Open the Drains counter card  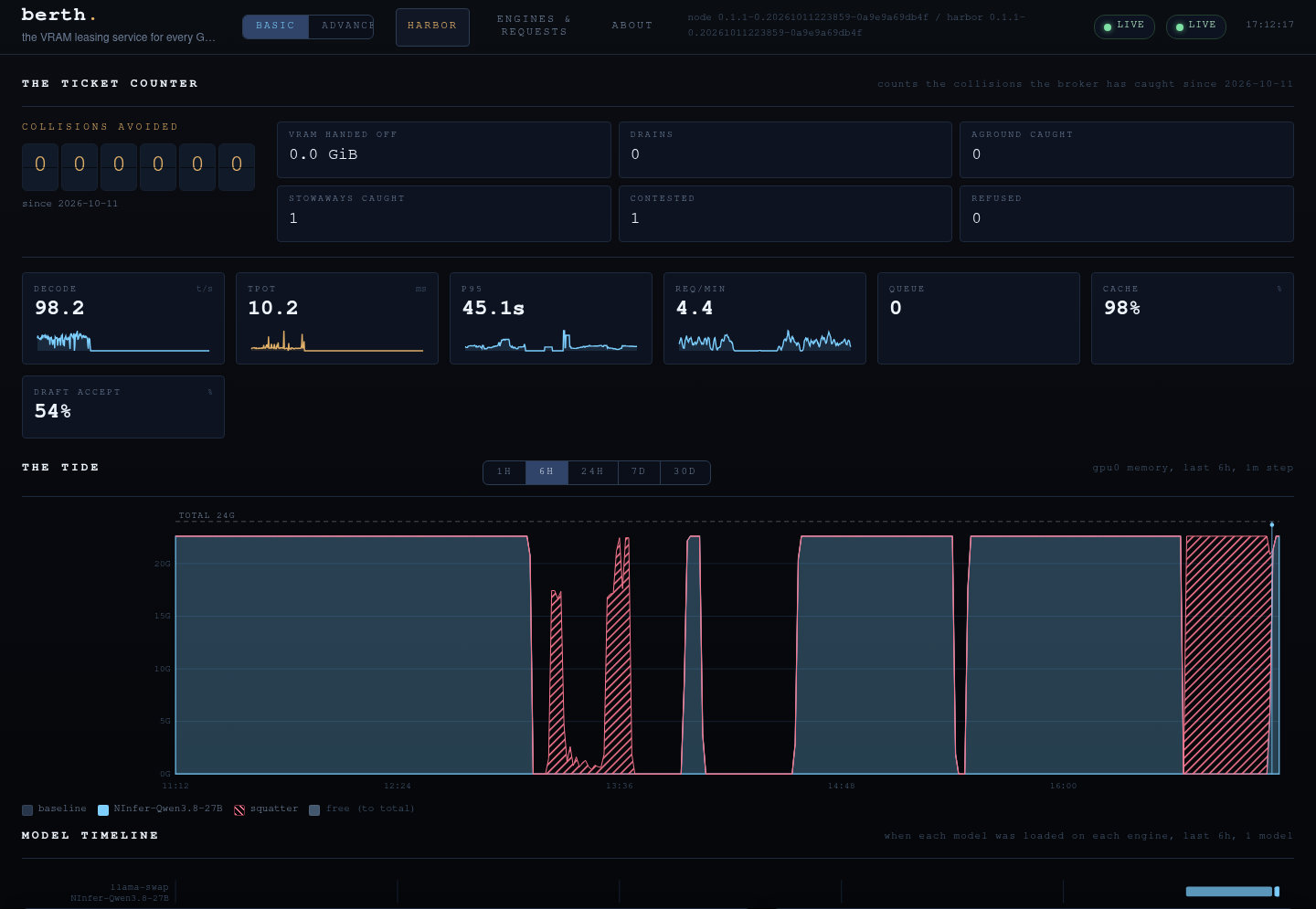(x=785, y=150)
